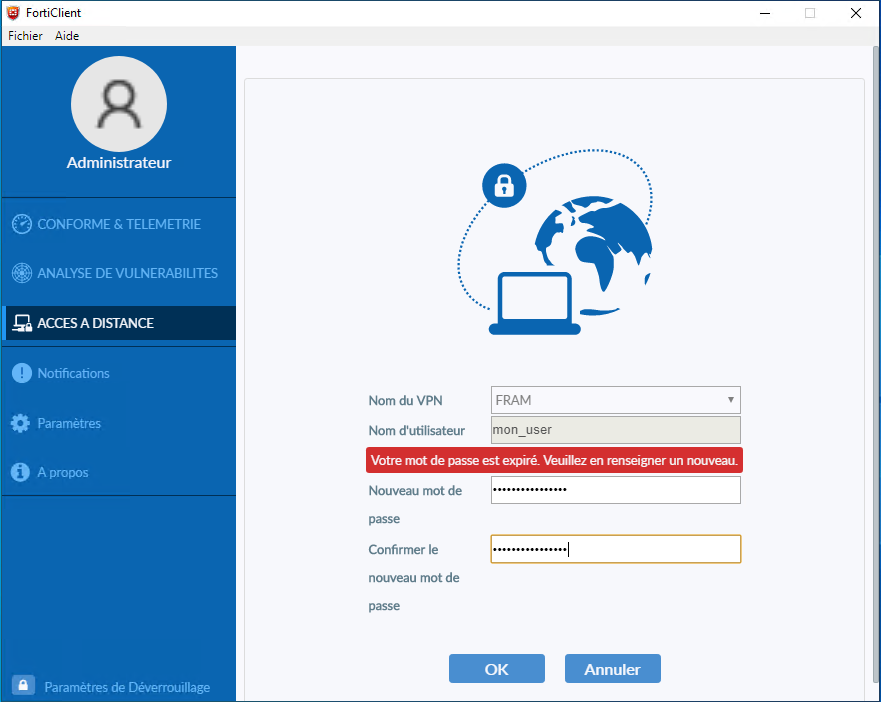The height and width of the screenshot is (702, 881).
Task: Select ACCES A DISTANCE section
Action: 119,323
